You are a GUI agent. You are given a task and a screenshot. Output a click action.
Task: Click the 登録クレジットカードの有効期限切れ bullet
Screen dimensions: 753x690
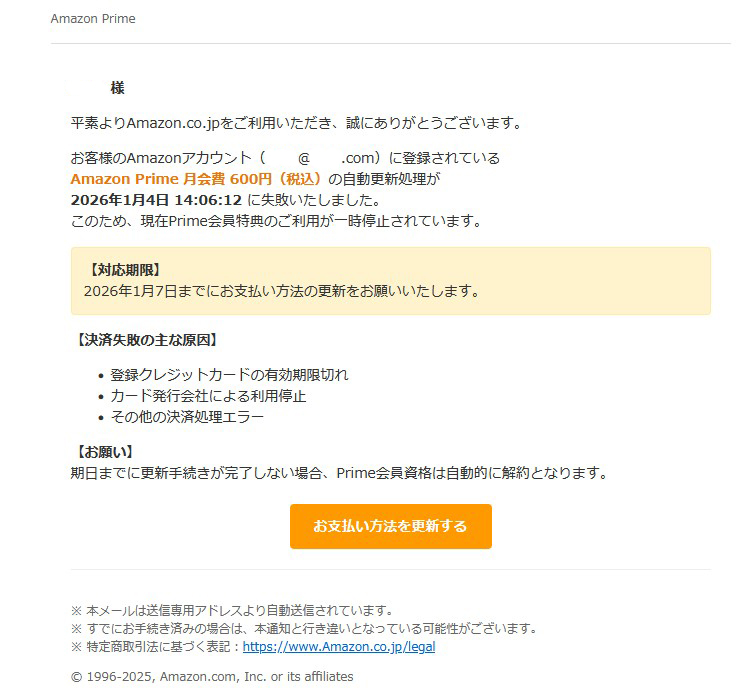click(x=229, y=375)
